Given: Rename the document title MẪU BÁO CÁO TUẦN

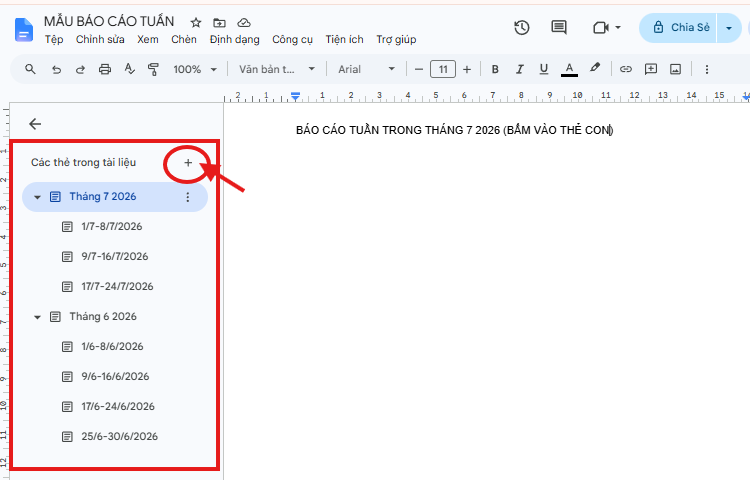Looking at the screenshot, I should (x=109, y=22).
